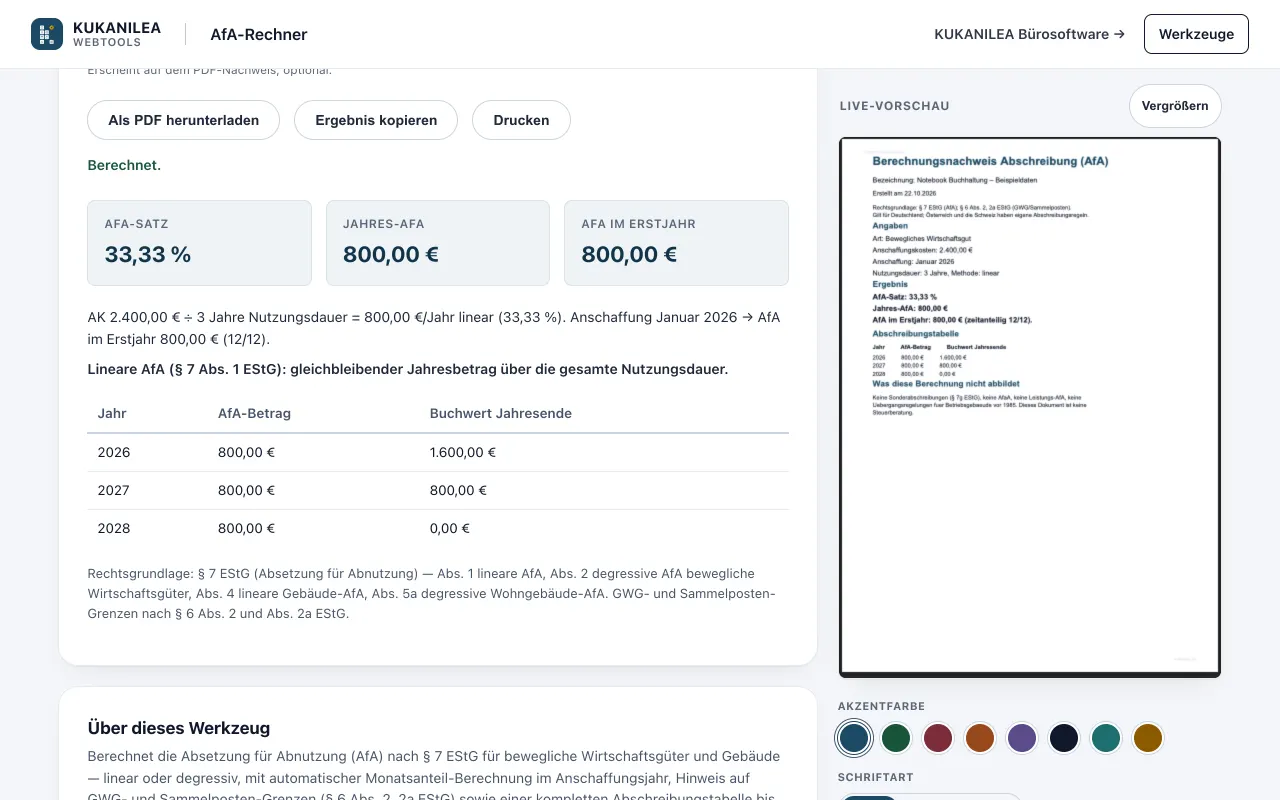Click the Live-Vorschau label
The height and width of the screenshot is (800, 1280).
[x=894, y=106]
